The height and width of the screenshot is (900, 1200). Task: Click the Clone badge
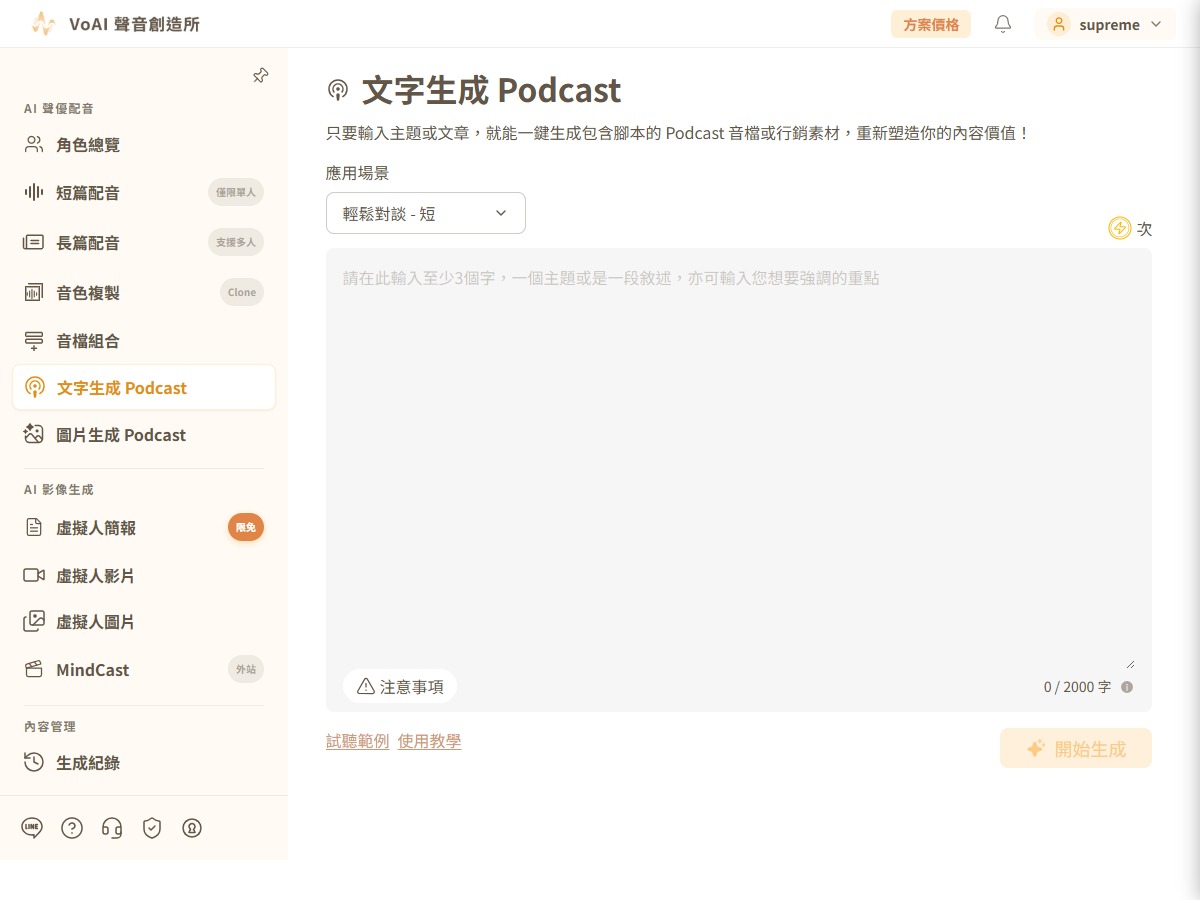242,292
